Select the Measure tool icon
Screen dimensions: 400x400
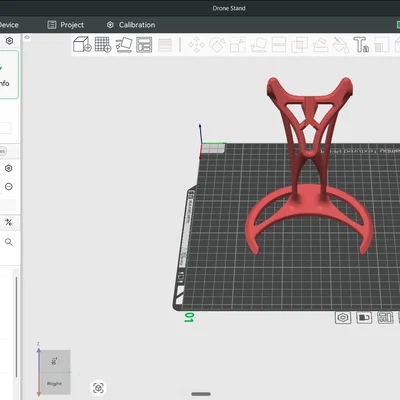[x=382, y=45]
